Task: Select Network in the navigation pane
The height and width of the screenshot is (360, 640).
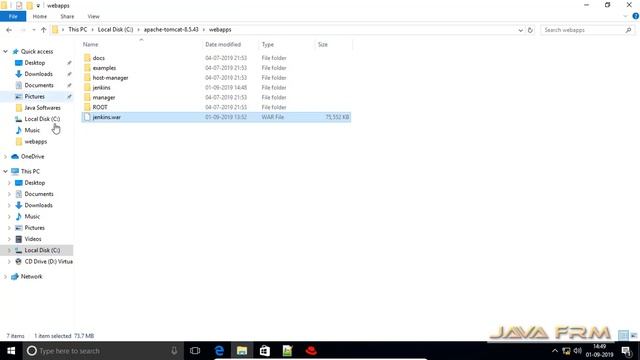Action: (31, 277)
